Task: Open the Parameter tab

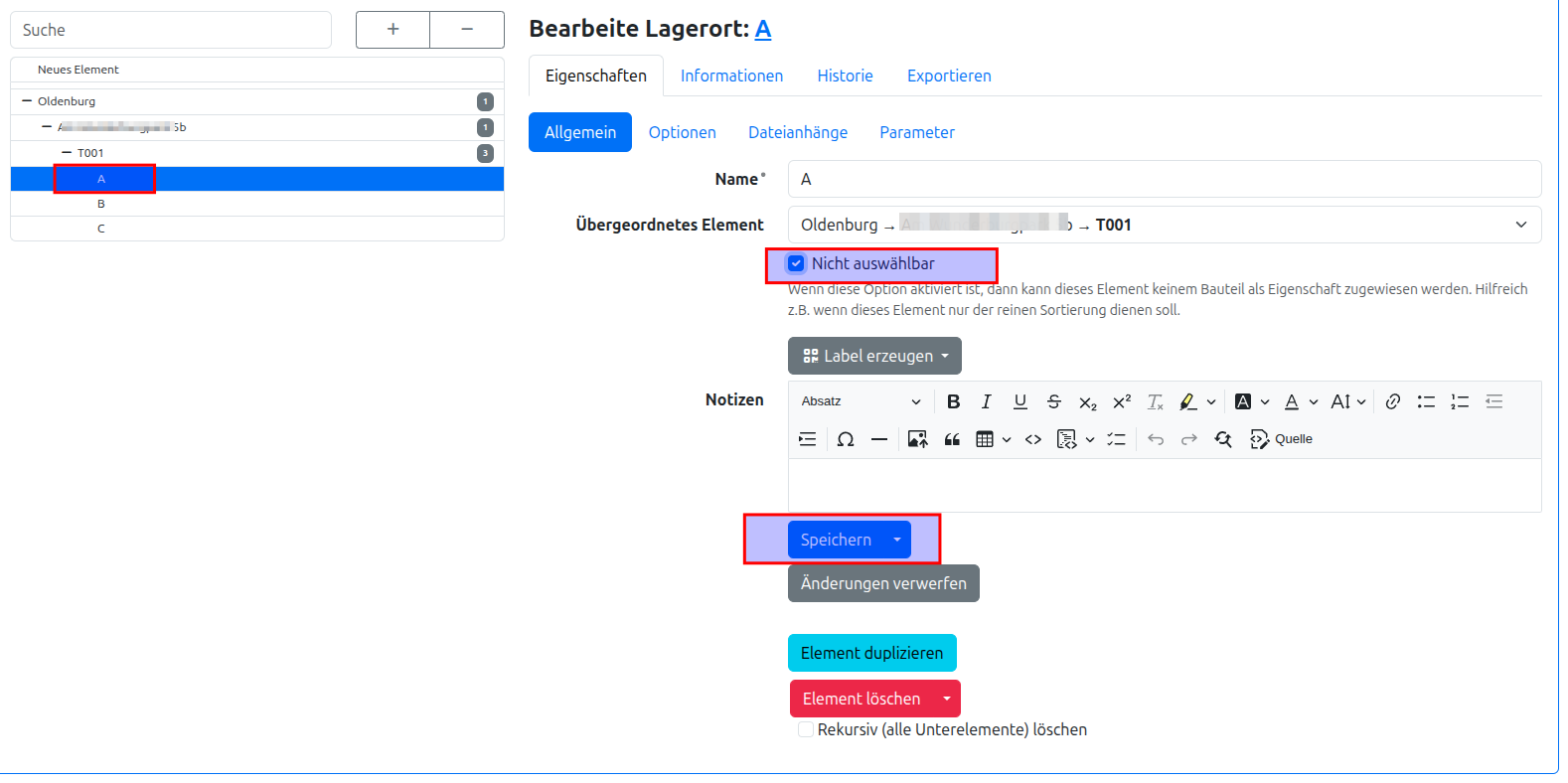Action: [x=916, y=132]
